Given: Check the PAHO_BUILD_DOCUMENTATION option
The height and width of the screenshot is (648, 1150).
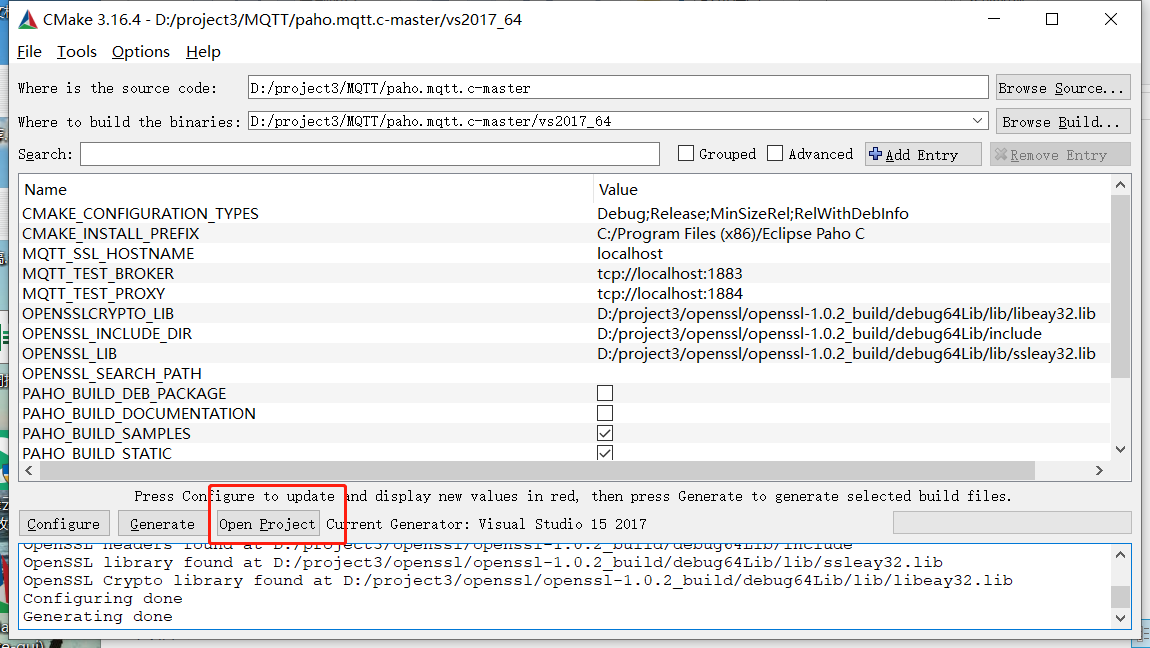Looking at the screenshot, I should tap(605, 413).
